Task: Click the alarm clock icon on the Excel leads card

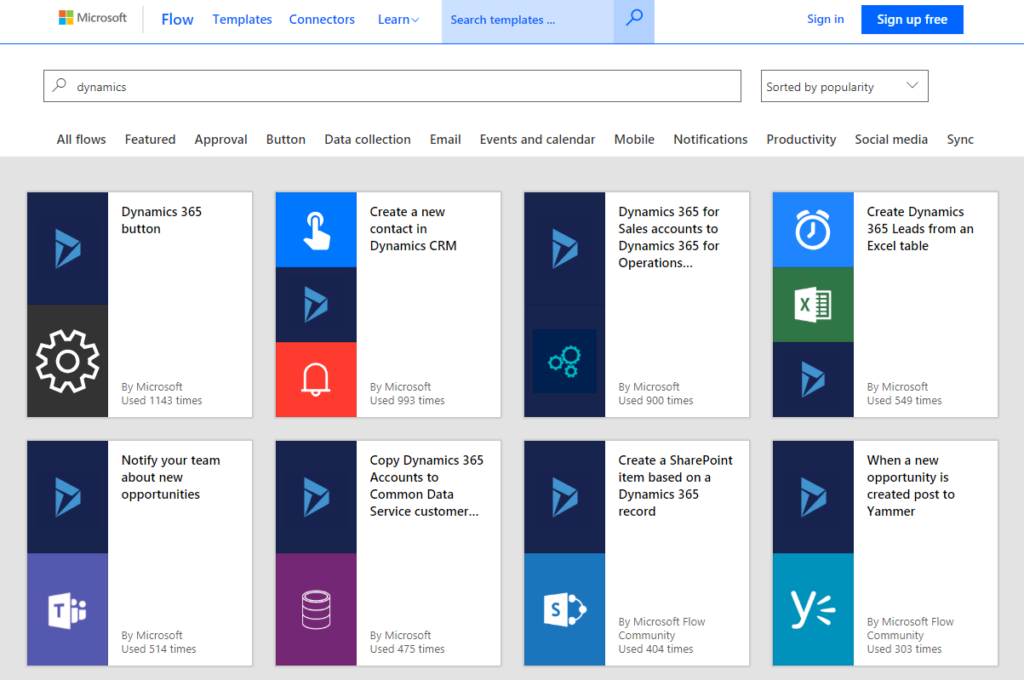Action: 812,229
